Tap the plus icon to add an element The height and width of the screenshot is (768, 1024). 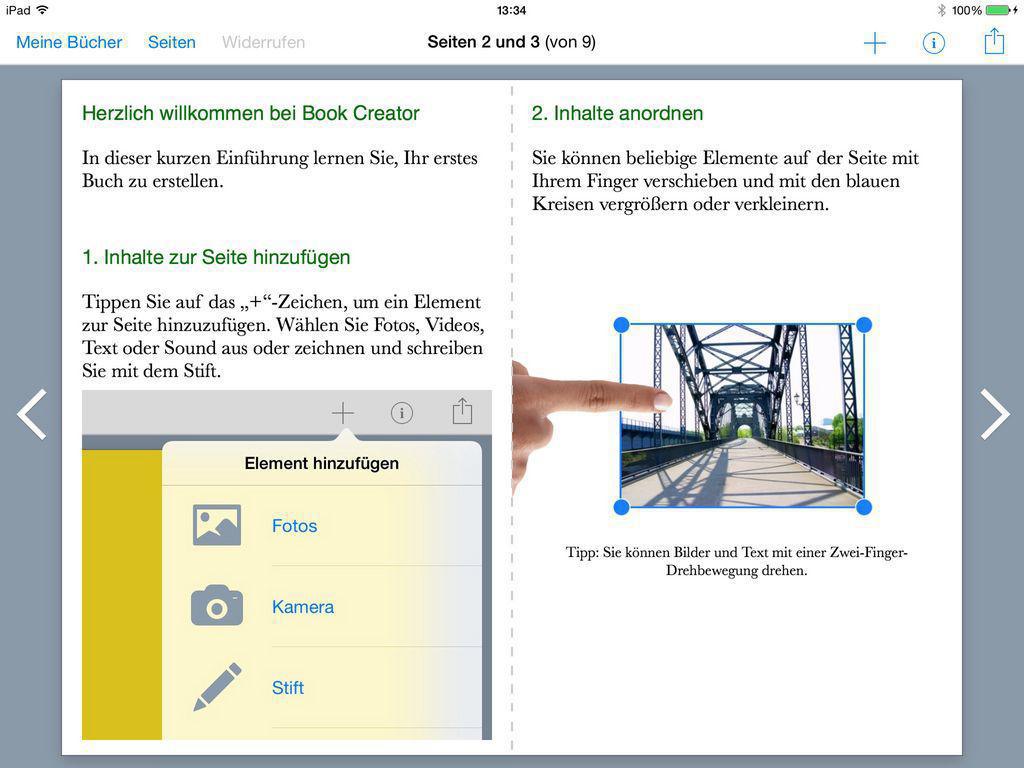point(874,42)
